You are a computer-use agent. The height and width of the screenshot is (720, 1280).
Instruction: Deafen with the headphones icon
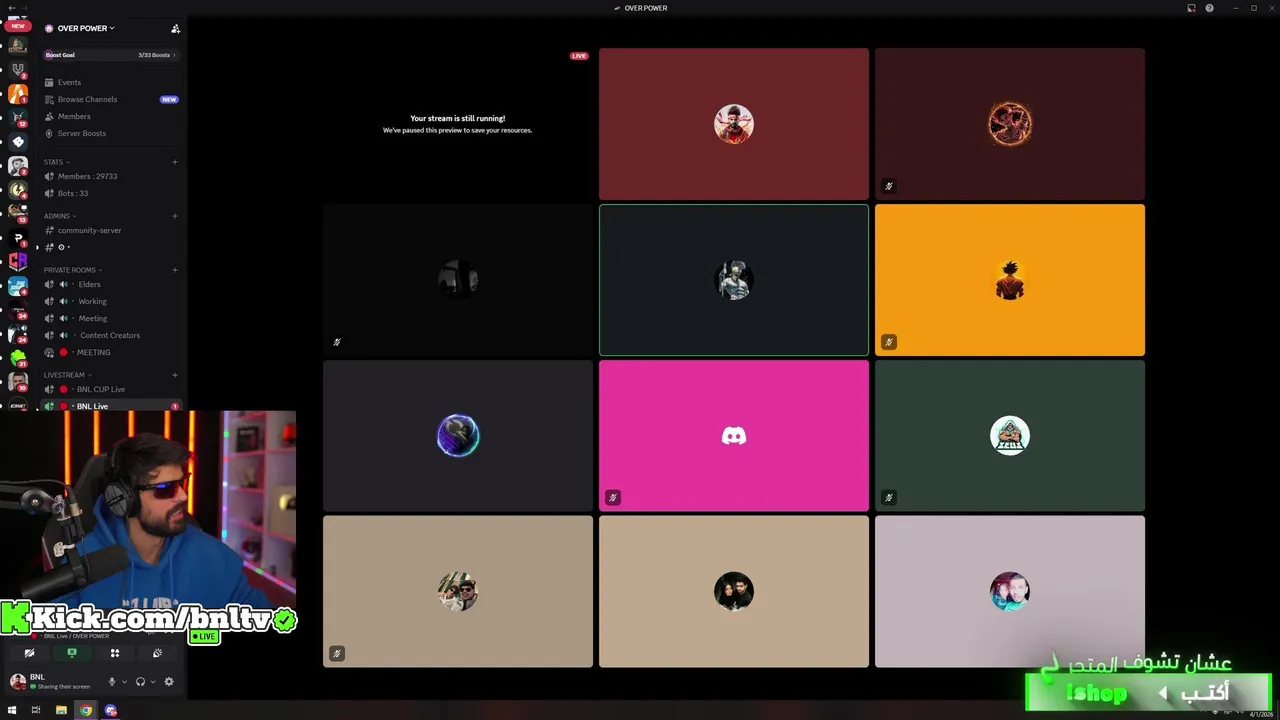(140, 681)
